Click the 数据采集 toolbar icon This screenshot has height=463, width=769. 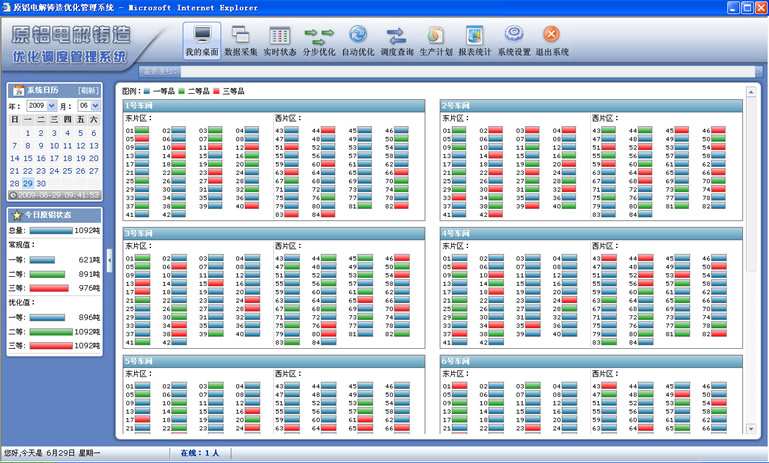click(241, 40)
